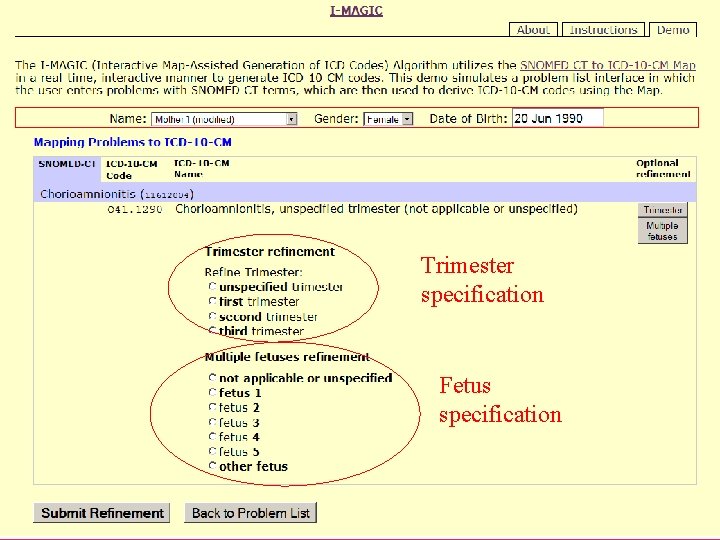Submit the refinement
720x540 pixels.
(101, 513)
